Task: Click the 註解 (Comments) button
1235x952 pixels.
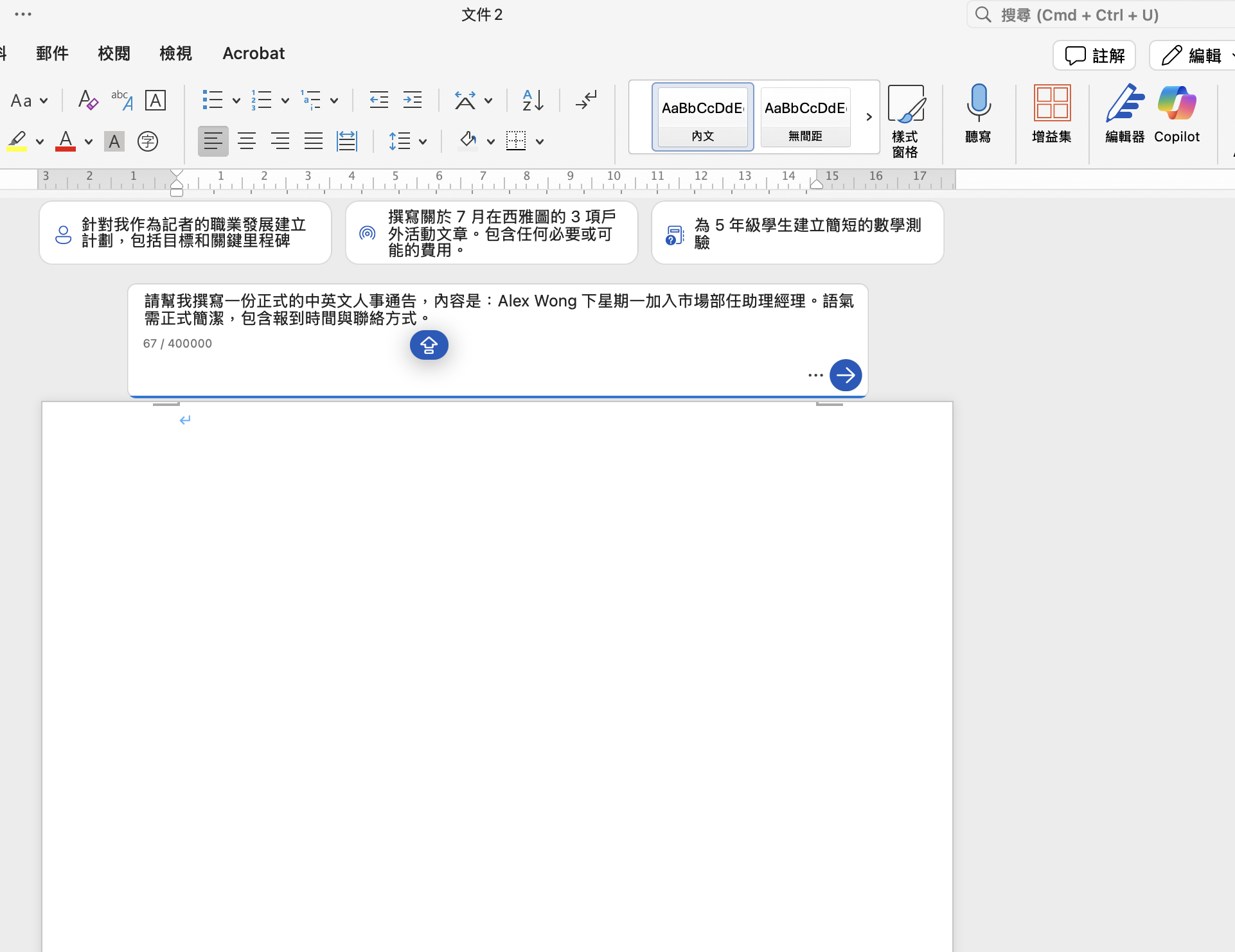Action: [1094, 55]
